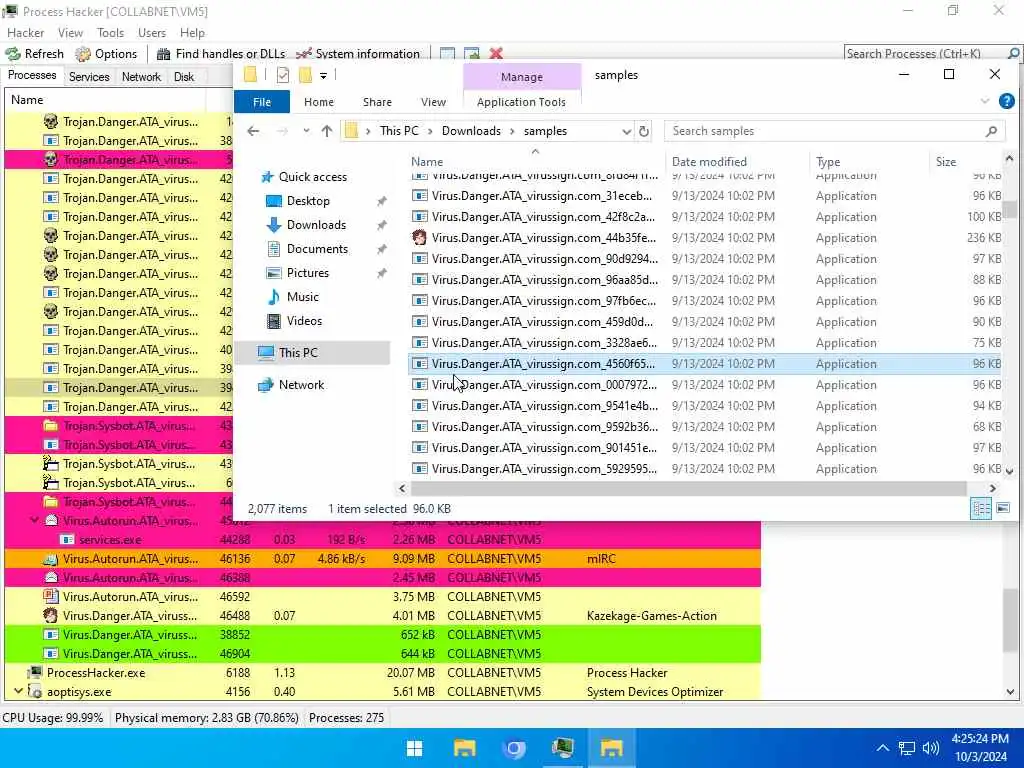Expand the Explorer ribbon chevron
The width and height of the screenshot is (1024, 768).
coord(985,101)
